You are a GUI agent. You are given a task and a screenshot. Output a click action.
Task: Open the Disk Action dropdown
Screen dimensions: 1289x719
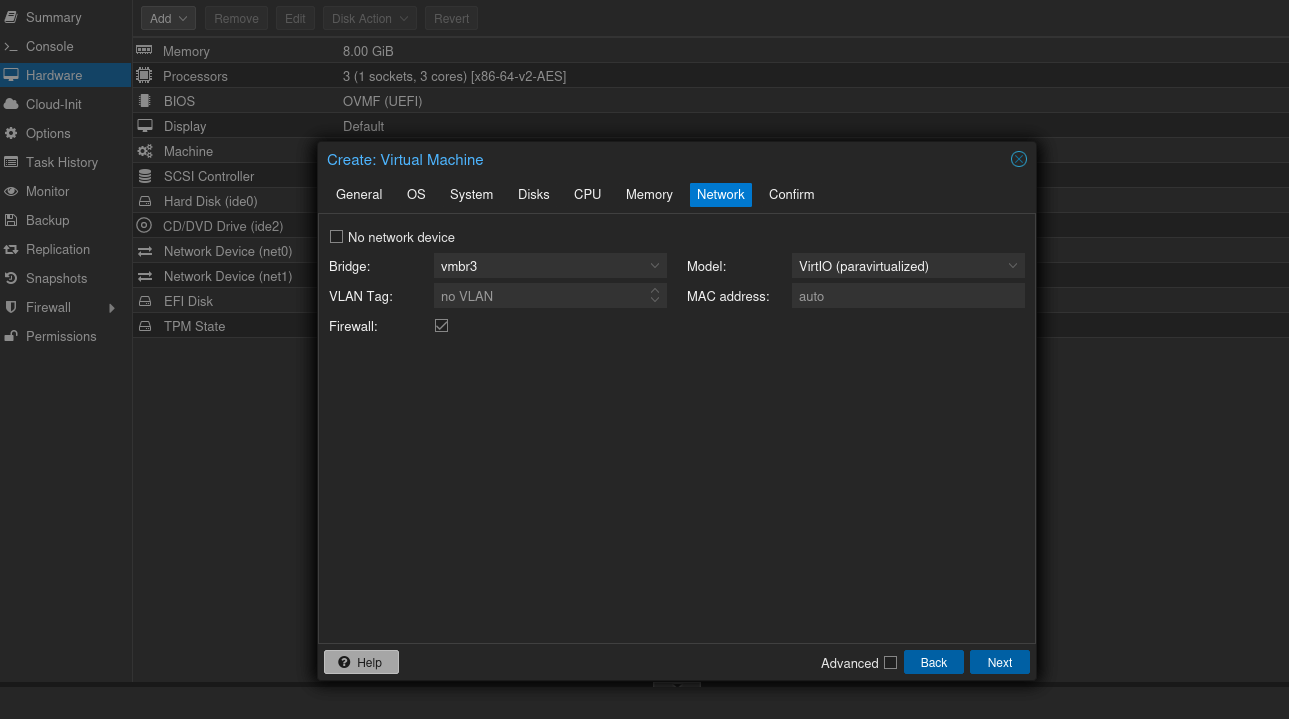coord(370,18)
